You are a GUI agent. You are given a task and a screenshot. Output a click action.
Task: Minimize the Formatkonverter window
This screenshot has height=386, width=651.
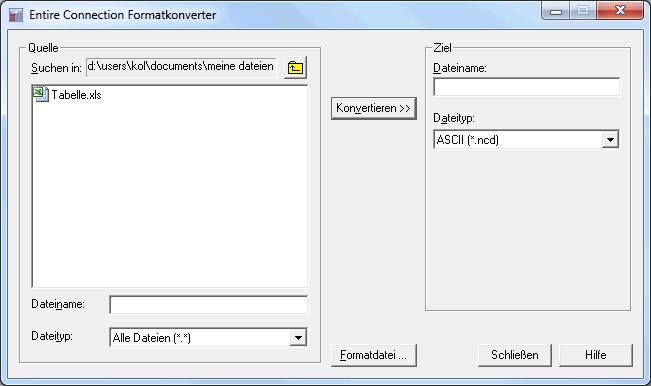556,10
